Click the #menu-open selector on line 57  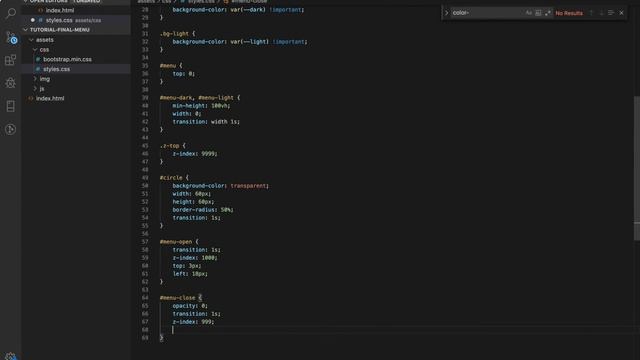(x=176, y=242)
